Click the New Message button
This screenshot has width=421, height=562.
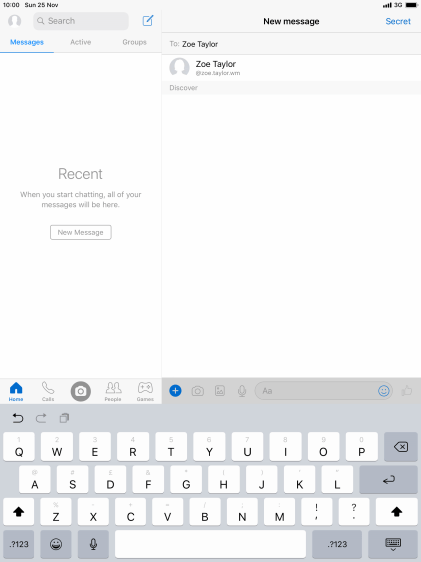81,232
